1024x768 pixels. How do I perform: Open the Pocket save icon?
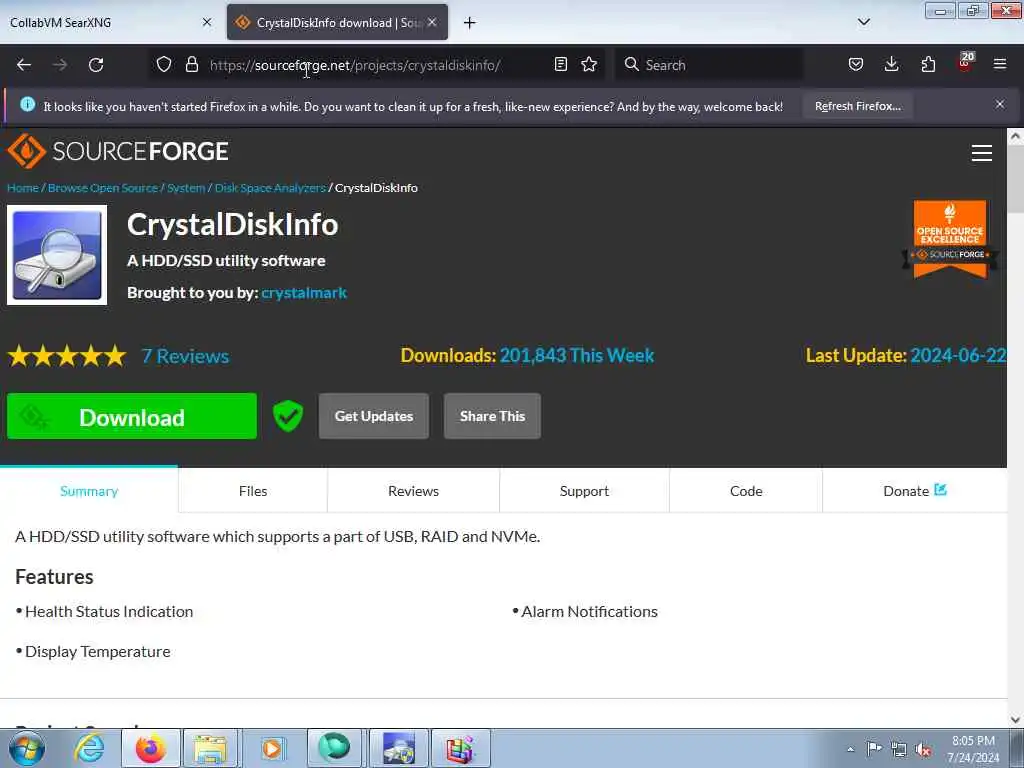point(856,64)
